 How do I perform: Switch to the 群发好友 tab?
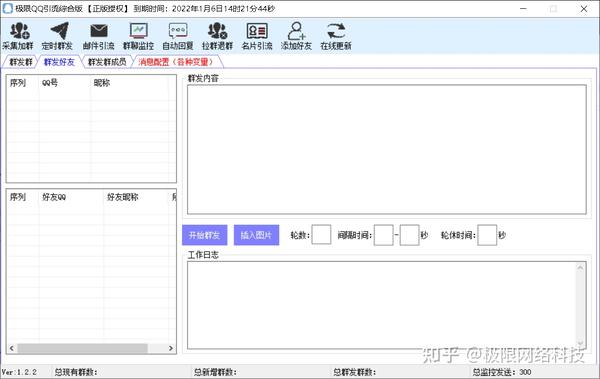[x=59, y=62]
